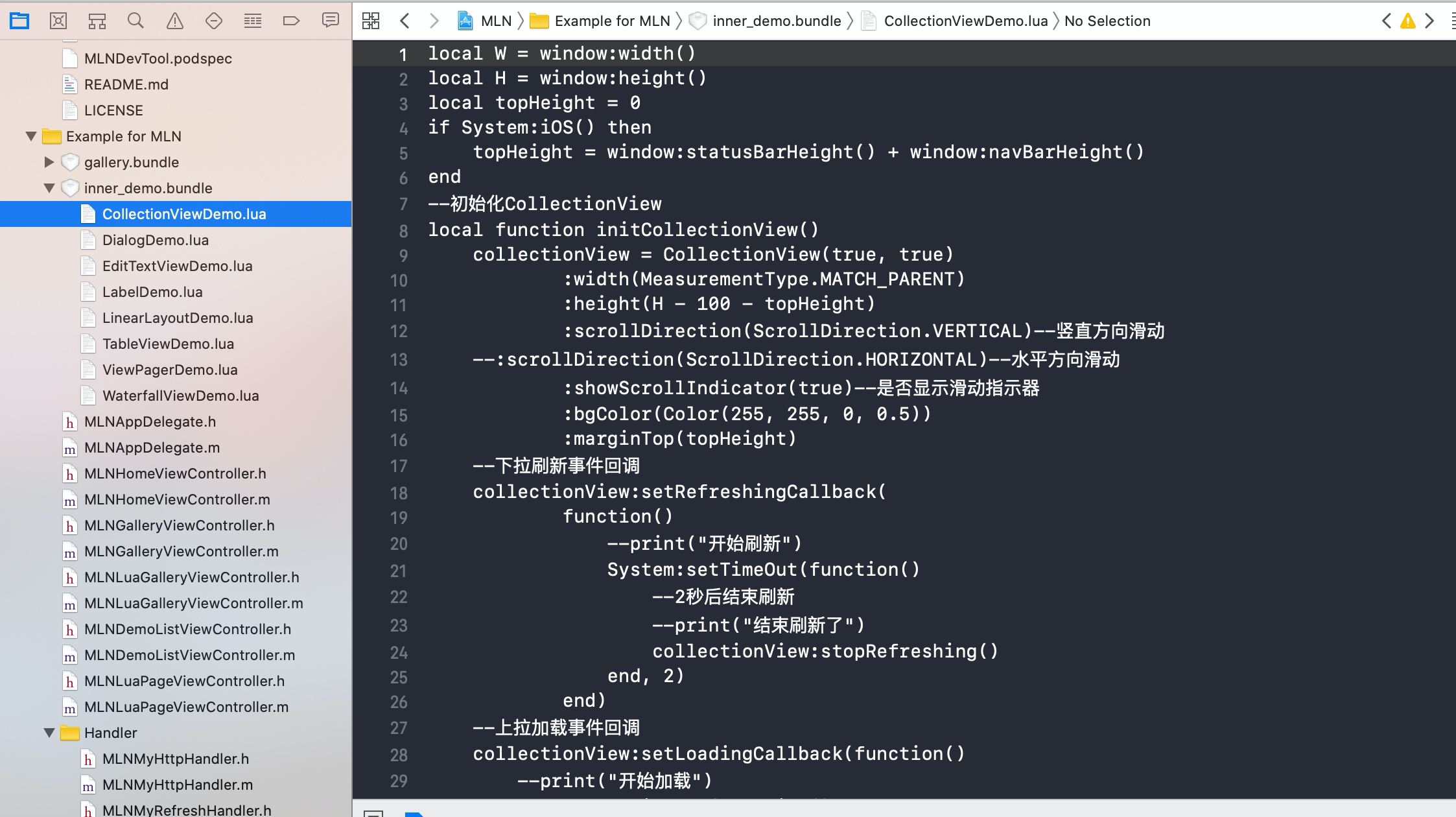Click the related items grid icon
The width and height of the screenshot is (1456, 817).
[371, 21]
